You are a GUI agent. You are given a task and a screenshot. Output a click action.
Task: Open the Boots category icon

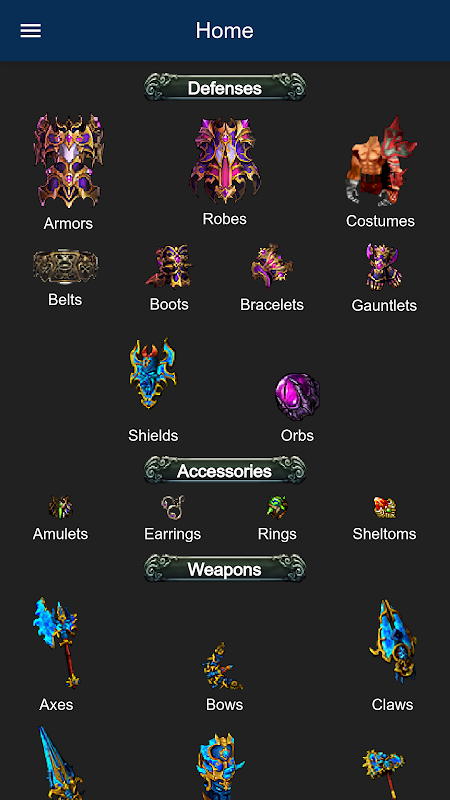[169, 266]
